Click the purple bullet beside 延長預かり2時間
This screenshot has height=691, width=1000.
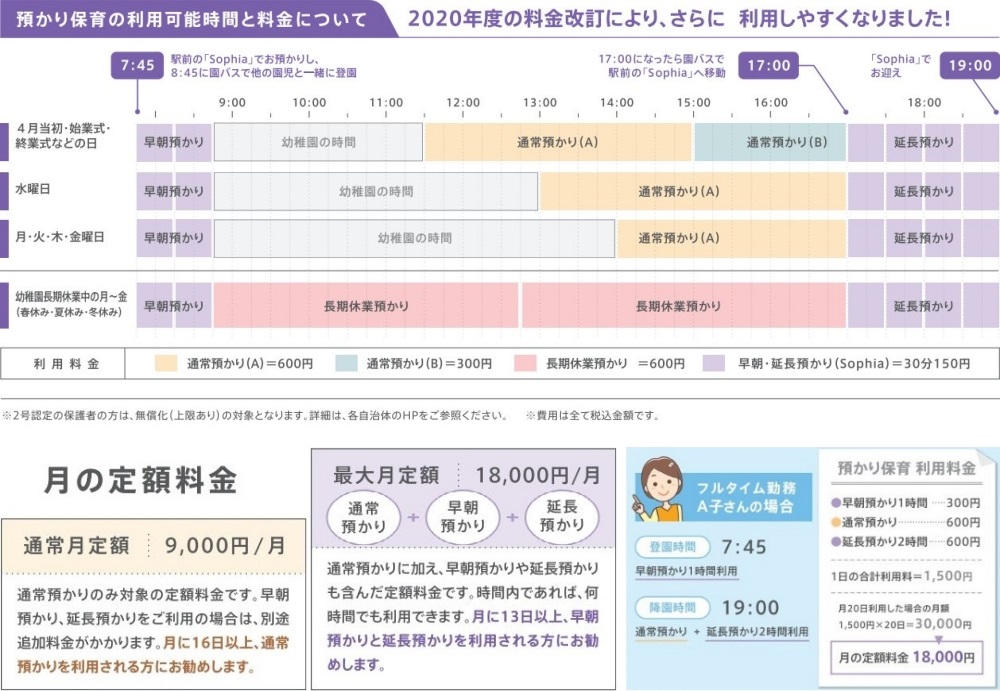(835, 542)
